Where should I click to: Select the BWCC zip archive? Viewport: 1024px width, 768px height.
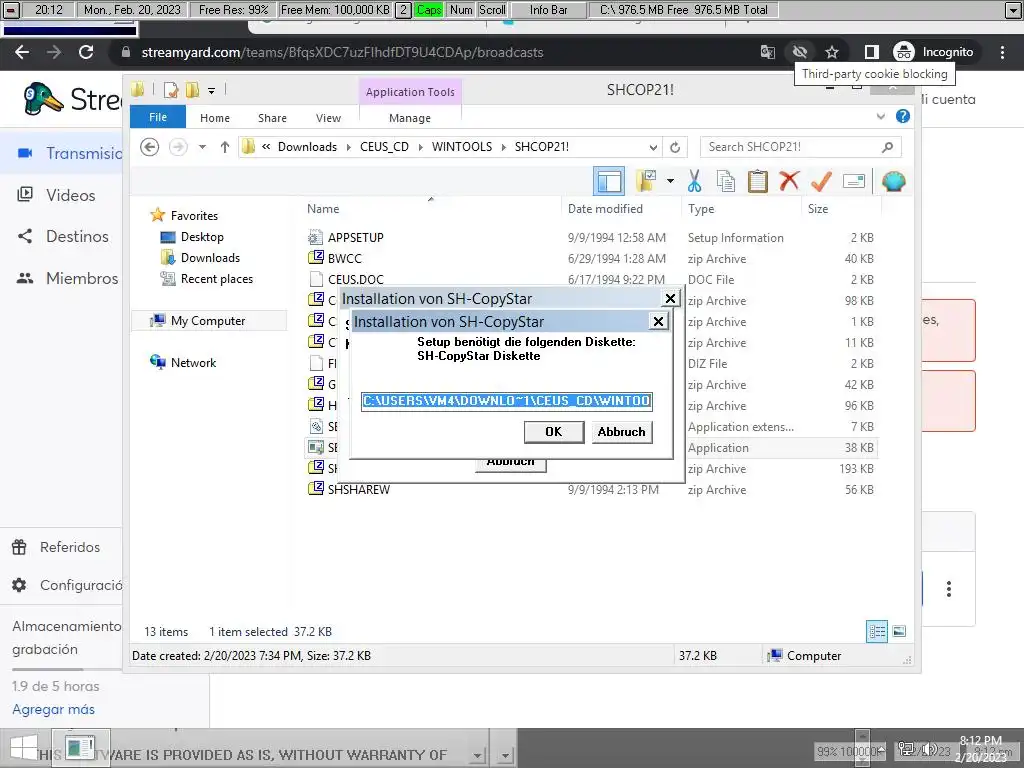pos(344,259)
